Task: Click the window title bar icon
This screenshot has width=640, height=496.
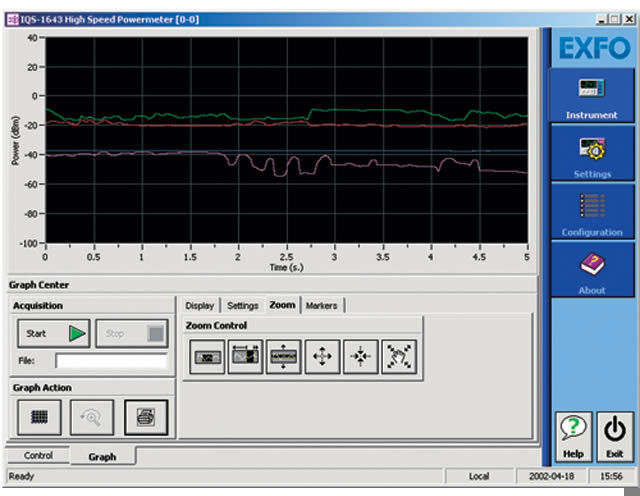Action: coord(13,19)
